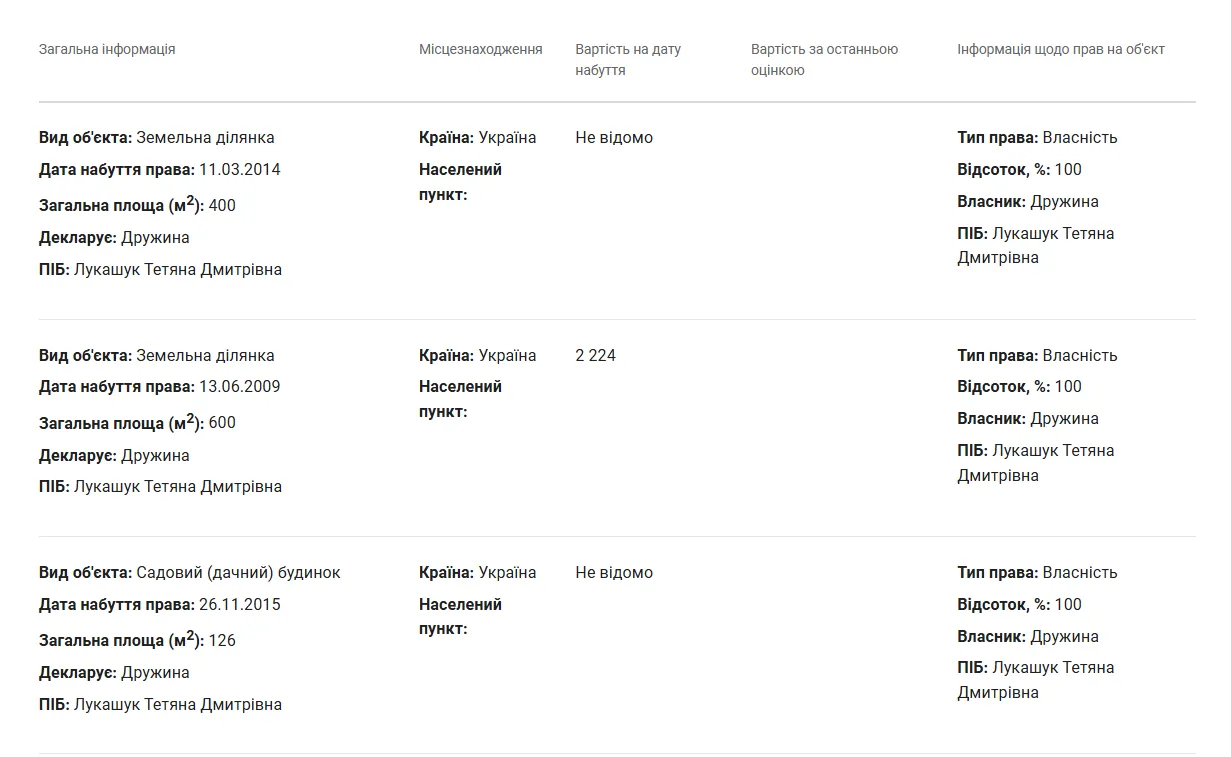Click the acquisition cost value 2 224
Image resolution: width=1231 pixels, height=757 pixels.
pos(596,355)
